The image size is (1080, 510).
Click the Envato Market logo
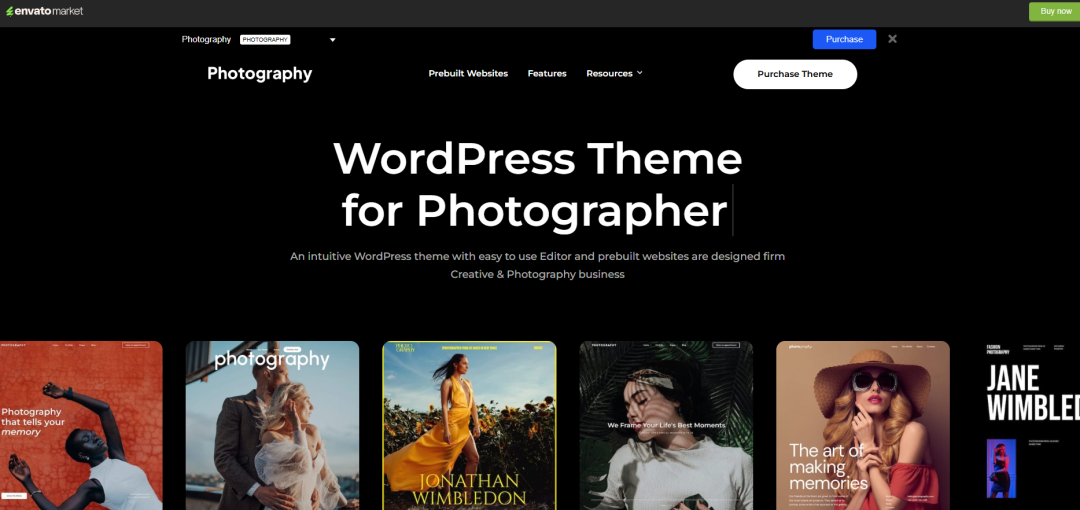(x=45, y=11)
